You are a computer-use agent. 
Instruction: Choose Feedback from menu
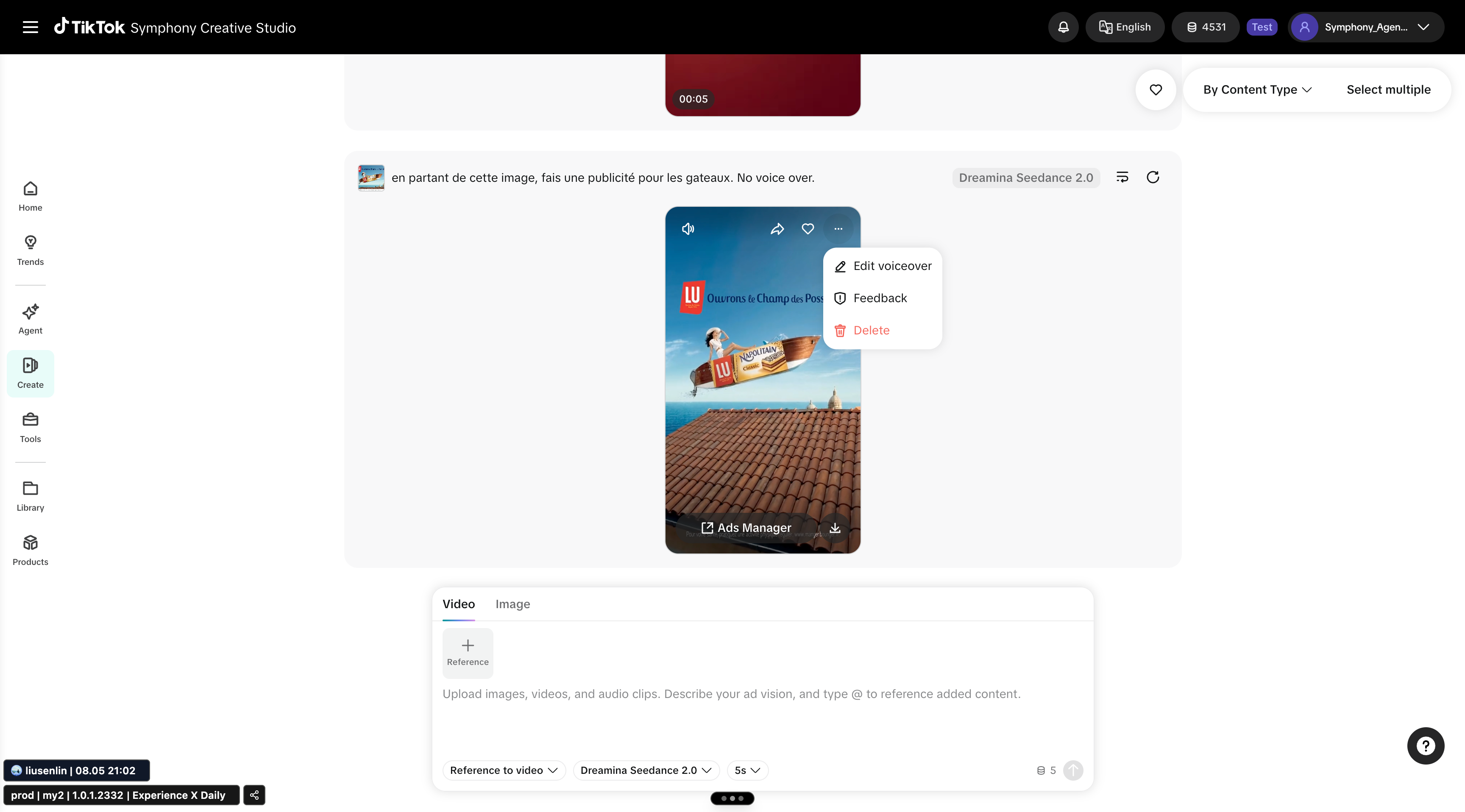pyautogui.click(x=883, y=298)
